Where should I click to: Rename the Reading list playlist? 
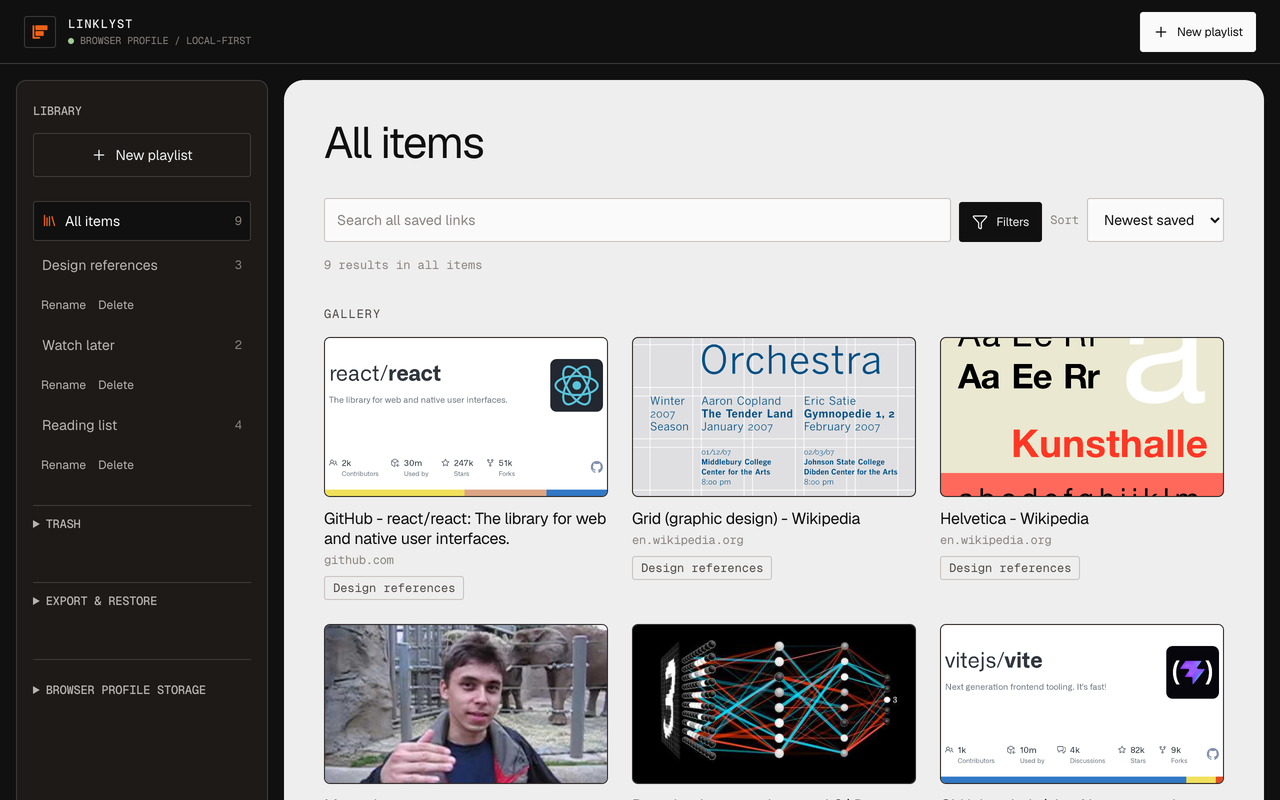pos(64,465)
